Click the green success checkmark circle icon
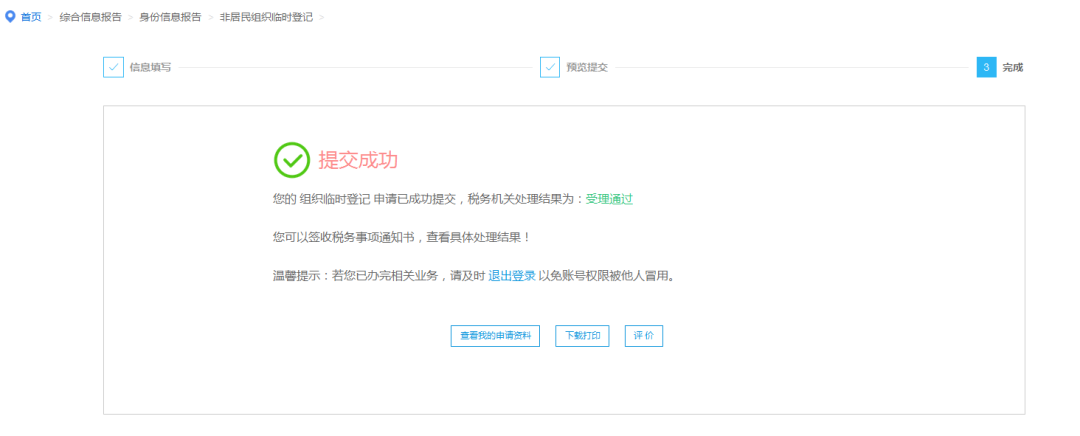The width and height of the screenshot is (1080, 436). click(x=292, y=159)
